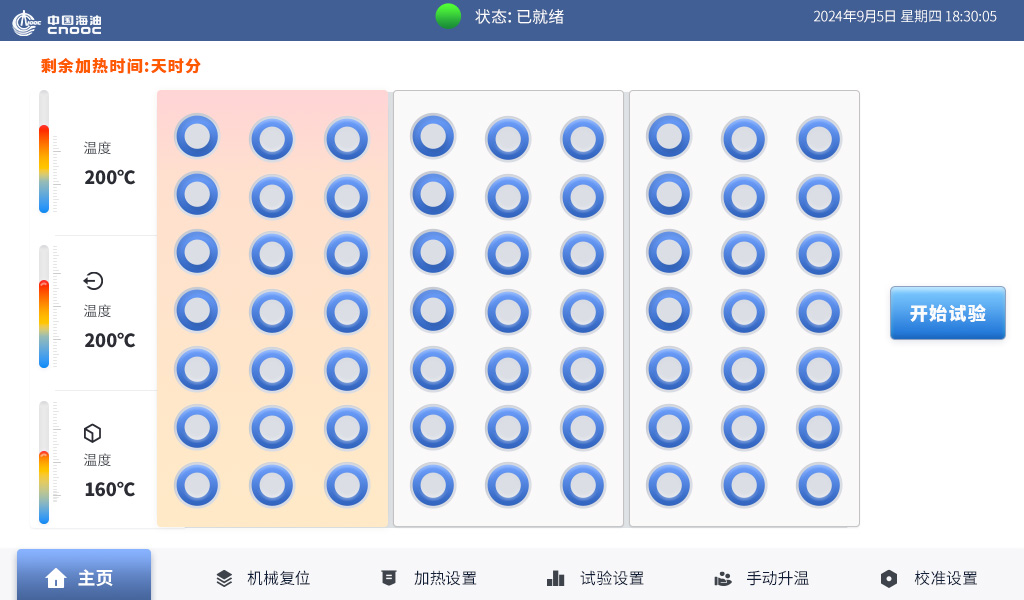Click the topmost thermometer gauge bar
Image resolution: width=1024 pixels, height=600 pixels.
44,152
